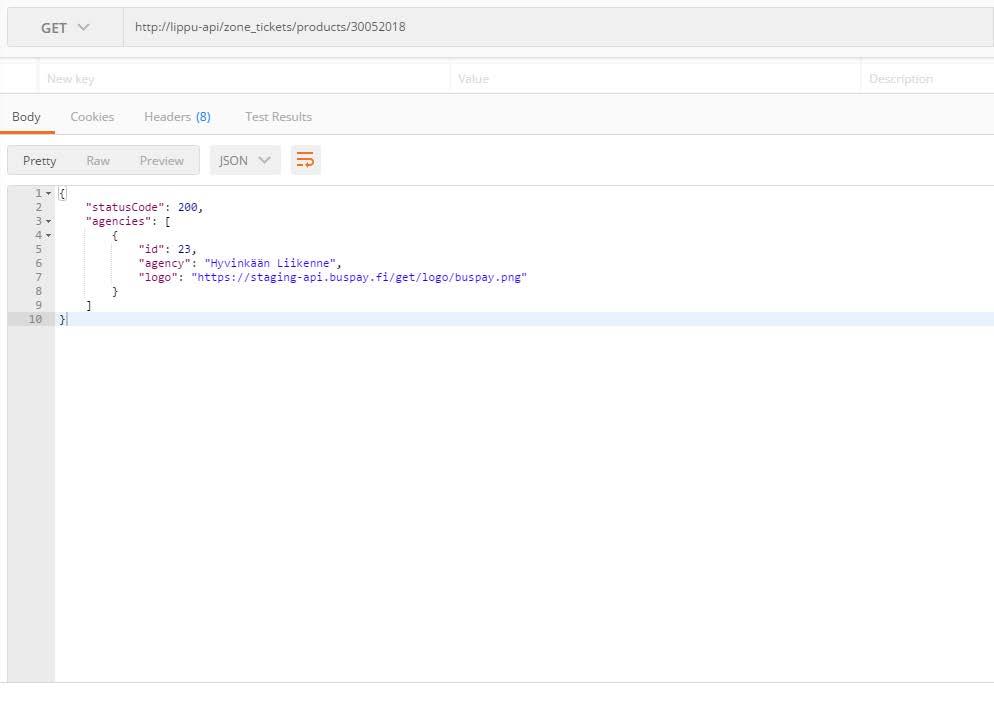Collapse the agencies array on line 3
Screen dimensions: 994x711
pos(48,221)
